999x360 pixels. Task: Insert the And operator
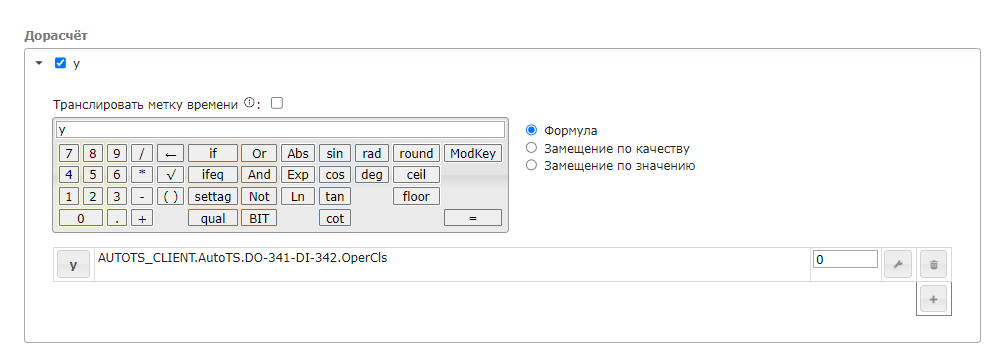(259, 175)
